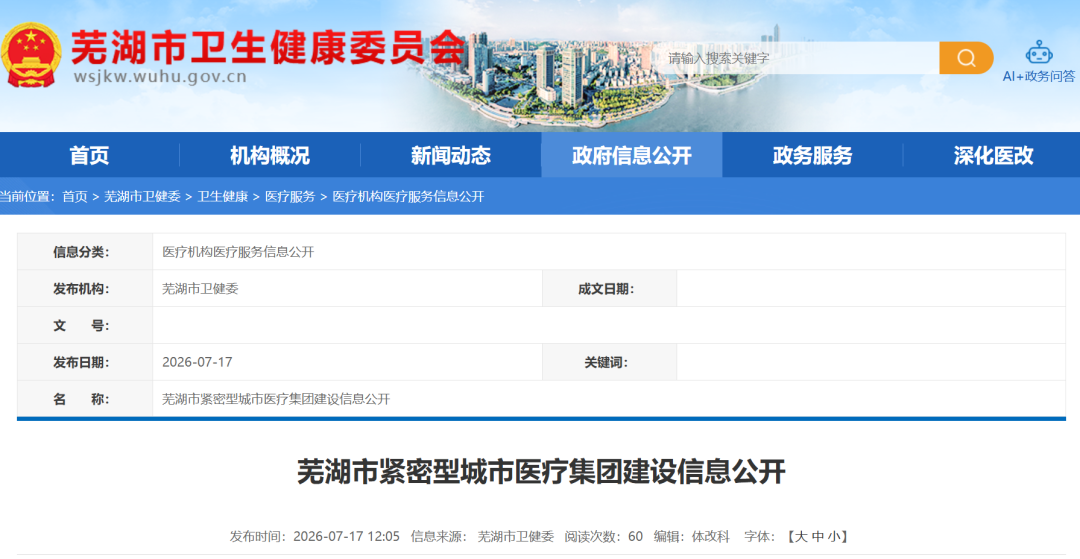Click the national emblem logo

point(31,55)
